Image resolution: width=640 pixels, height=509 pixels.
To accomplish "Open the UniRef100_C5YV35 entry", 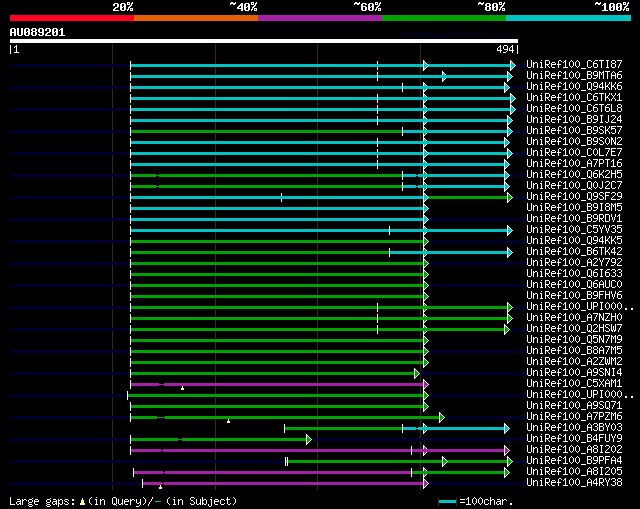I will [574, 230].
